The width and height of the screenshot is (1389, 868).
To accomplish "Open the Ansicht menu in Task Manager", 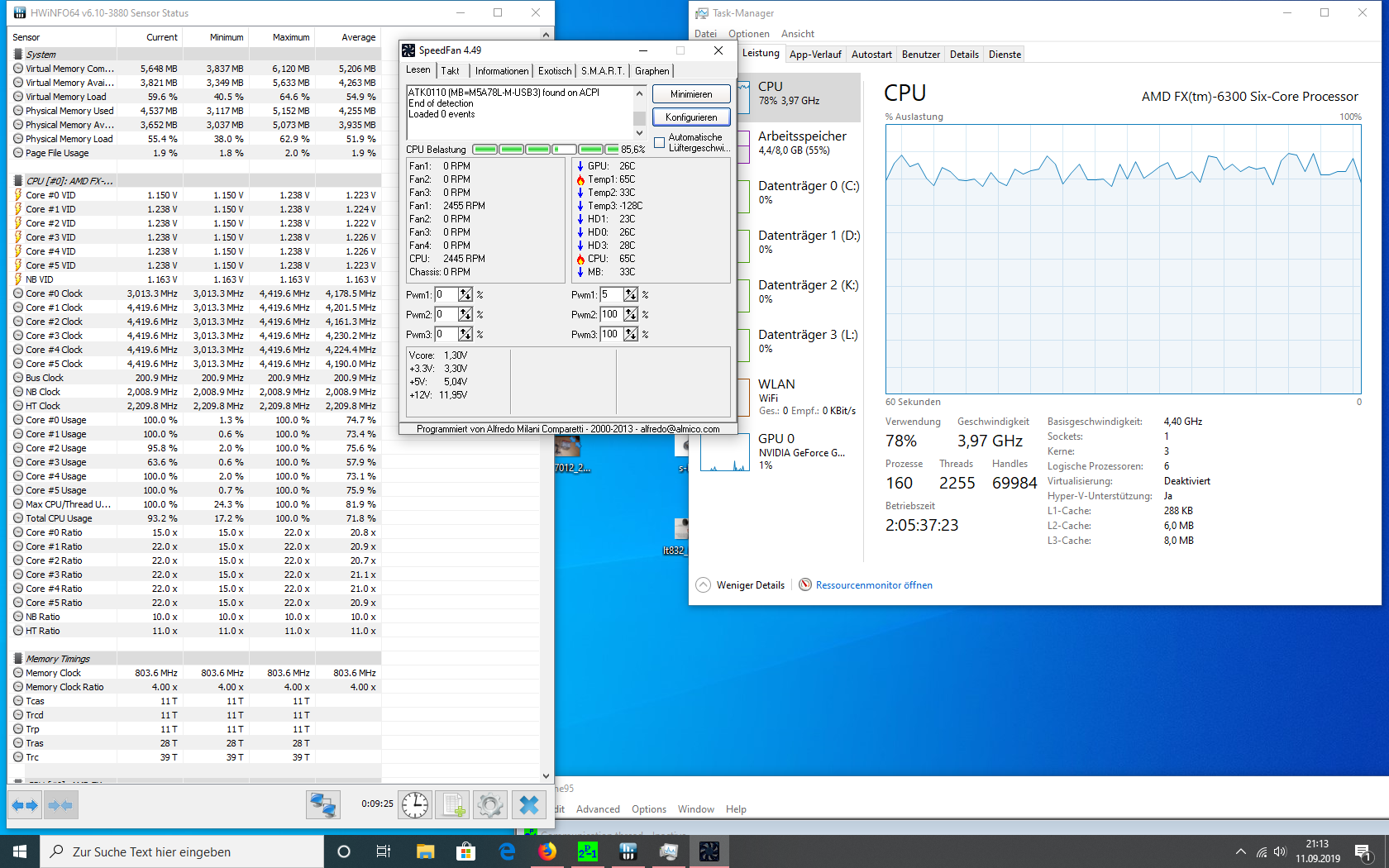I will tap(797, 34).
